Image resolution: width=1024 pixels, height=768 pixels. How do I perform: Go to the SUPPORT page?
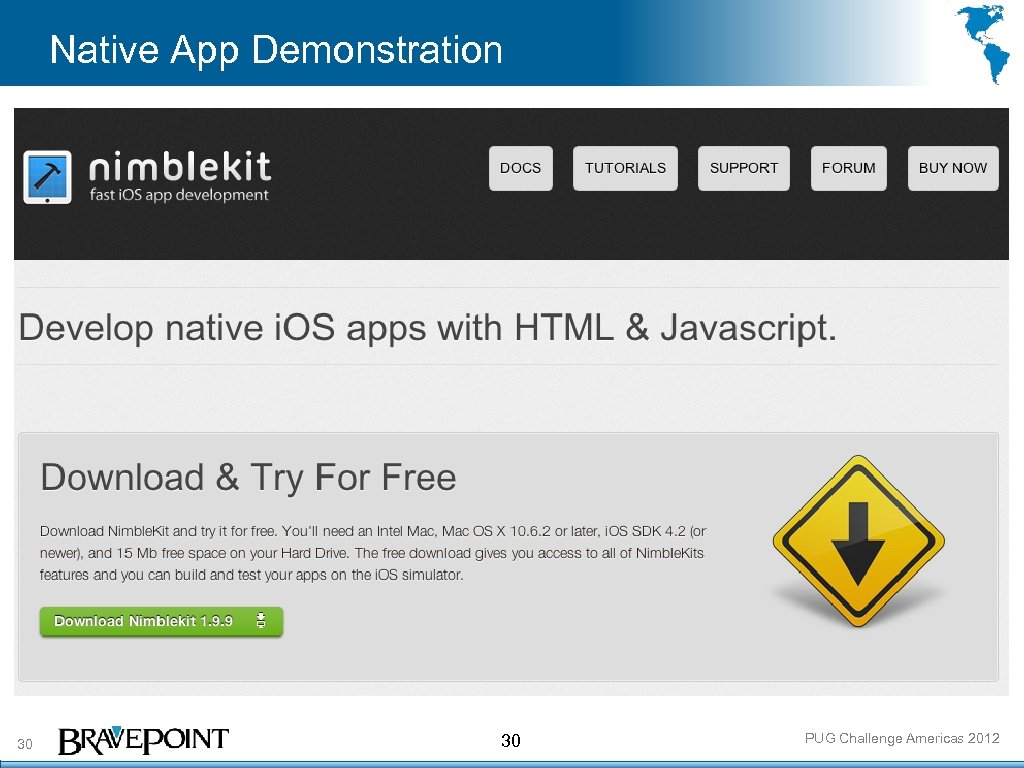[744, 168]
